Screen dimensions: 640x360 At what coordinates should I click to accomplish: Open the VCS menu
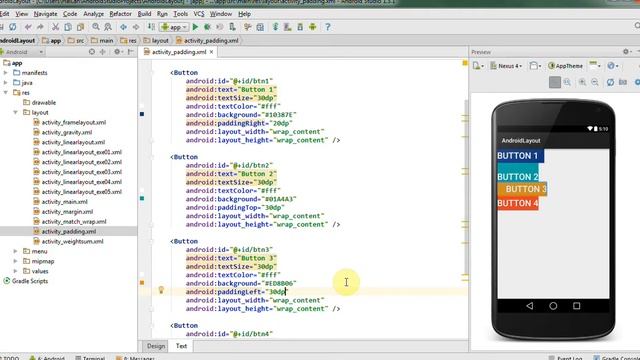pos(199,14)
